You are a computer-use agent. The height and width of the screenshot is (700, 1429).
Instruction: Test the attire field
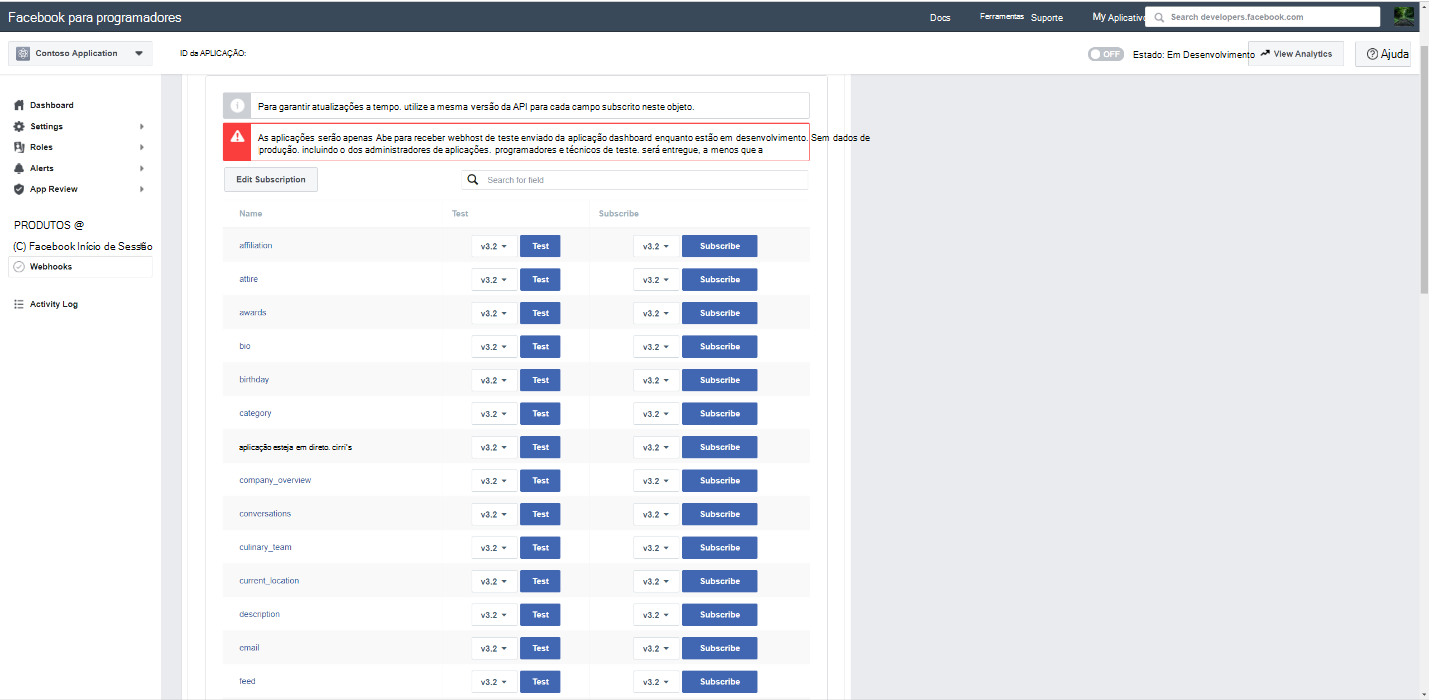540,280
